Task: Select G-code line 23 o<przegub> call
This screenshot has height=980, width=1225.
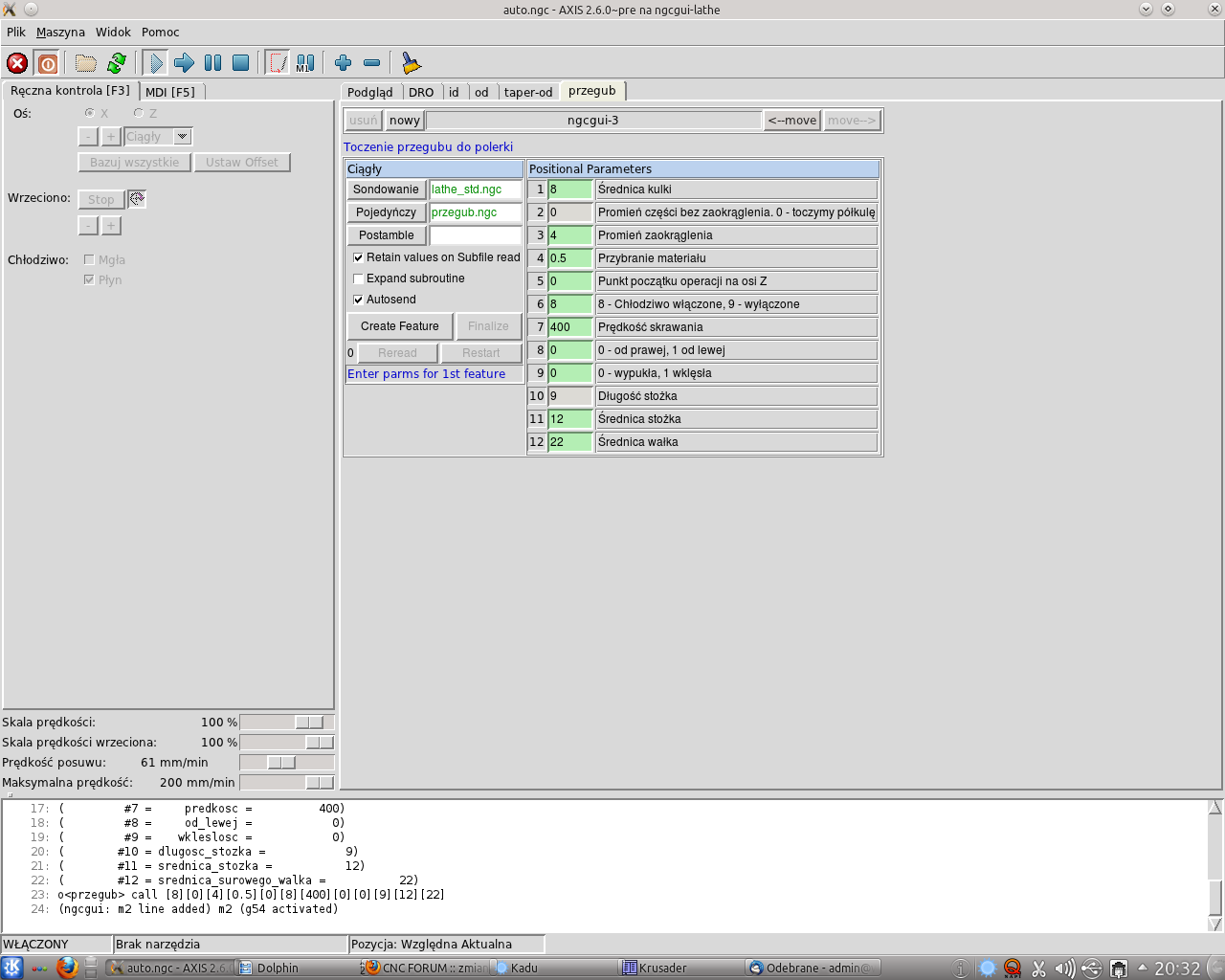Action: click(x=252, y=895)
